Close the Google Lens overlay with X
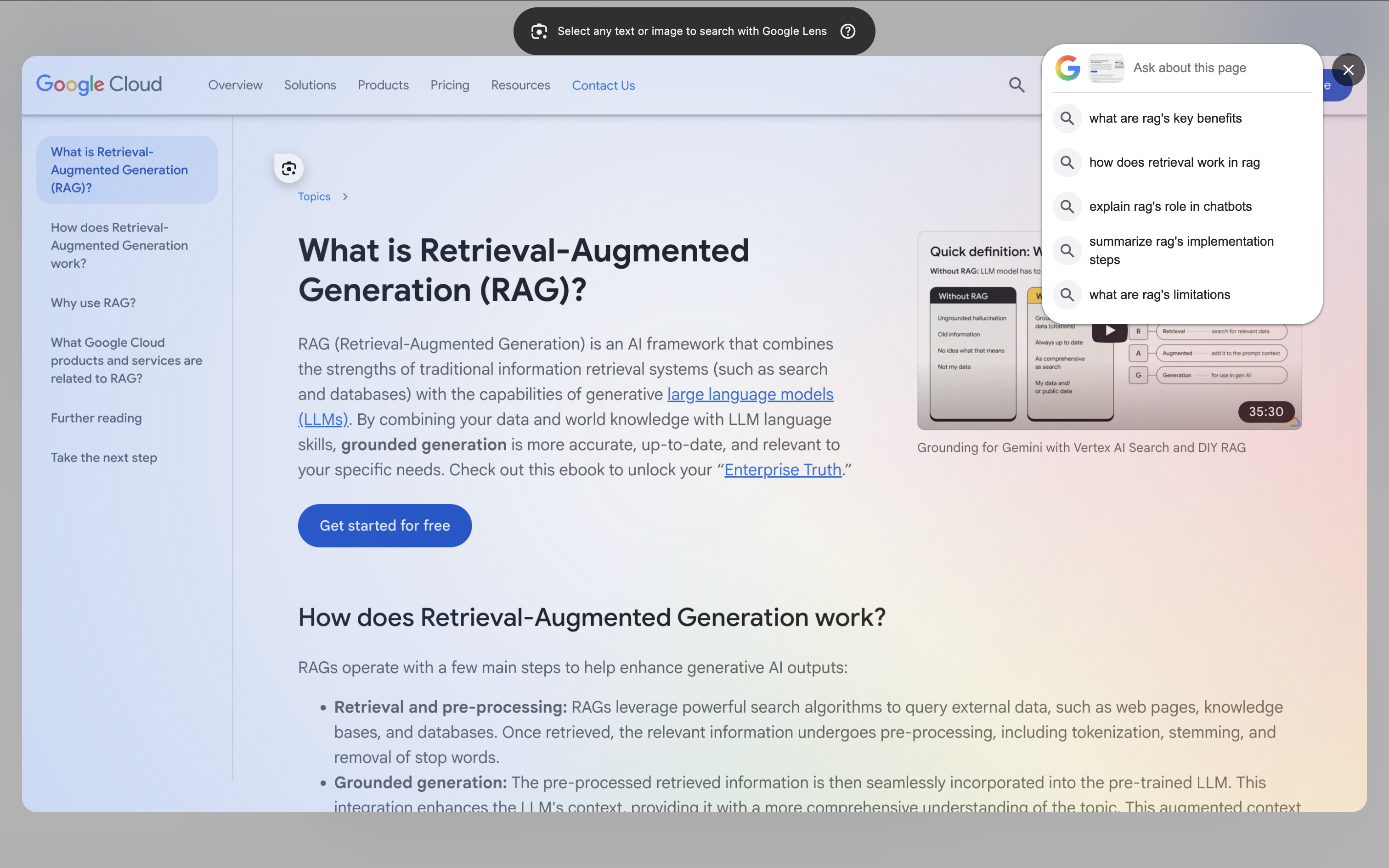This screenshot has height=868, width=1389. (x=1348, y=70)
